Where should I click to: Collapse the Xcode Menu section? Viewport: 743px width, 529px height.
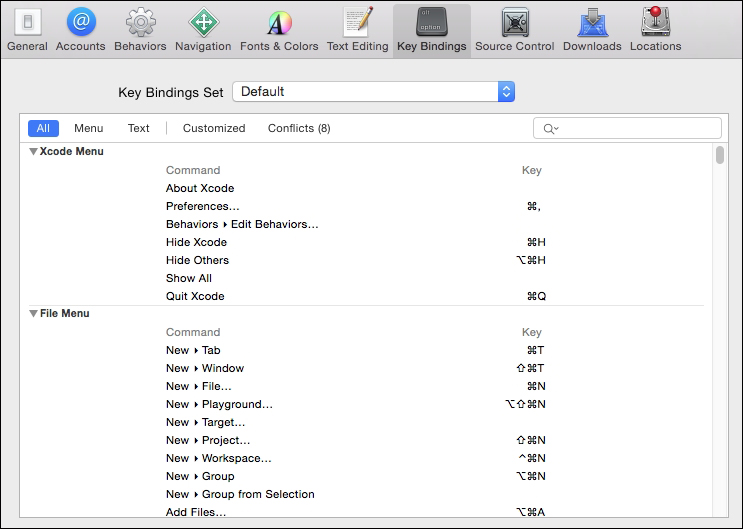tap(33, 152)
